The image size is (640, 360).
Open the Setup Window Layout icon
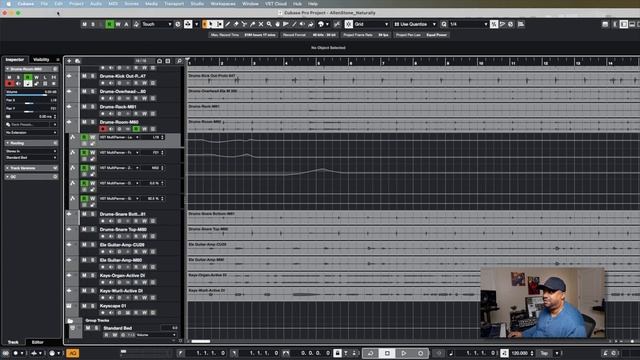pos(605,24)
